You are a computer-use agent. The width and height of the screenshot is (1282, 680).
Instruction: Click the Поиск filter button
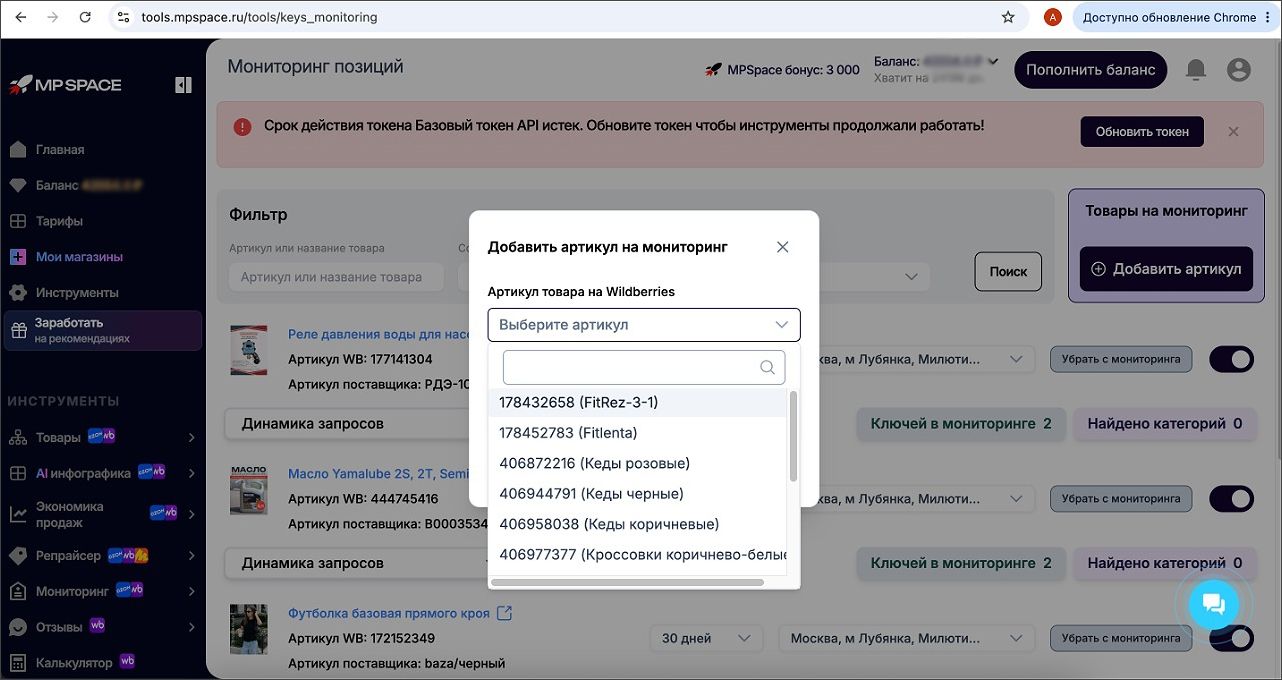(1008, 271)
